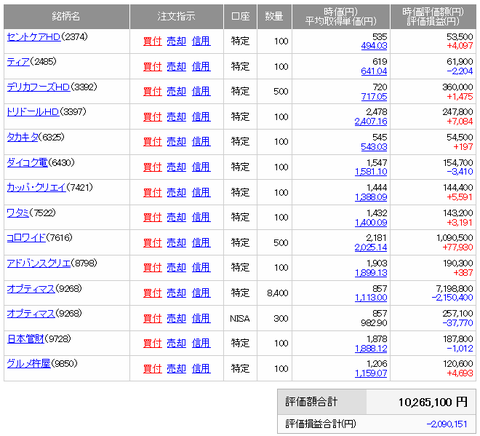Open the ワタミ stock link

(18, 213)
